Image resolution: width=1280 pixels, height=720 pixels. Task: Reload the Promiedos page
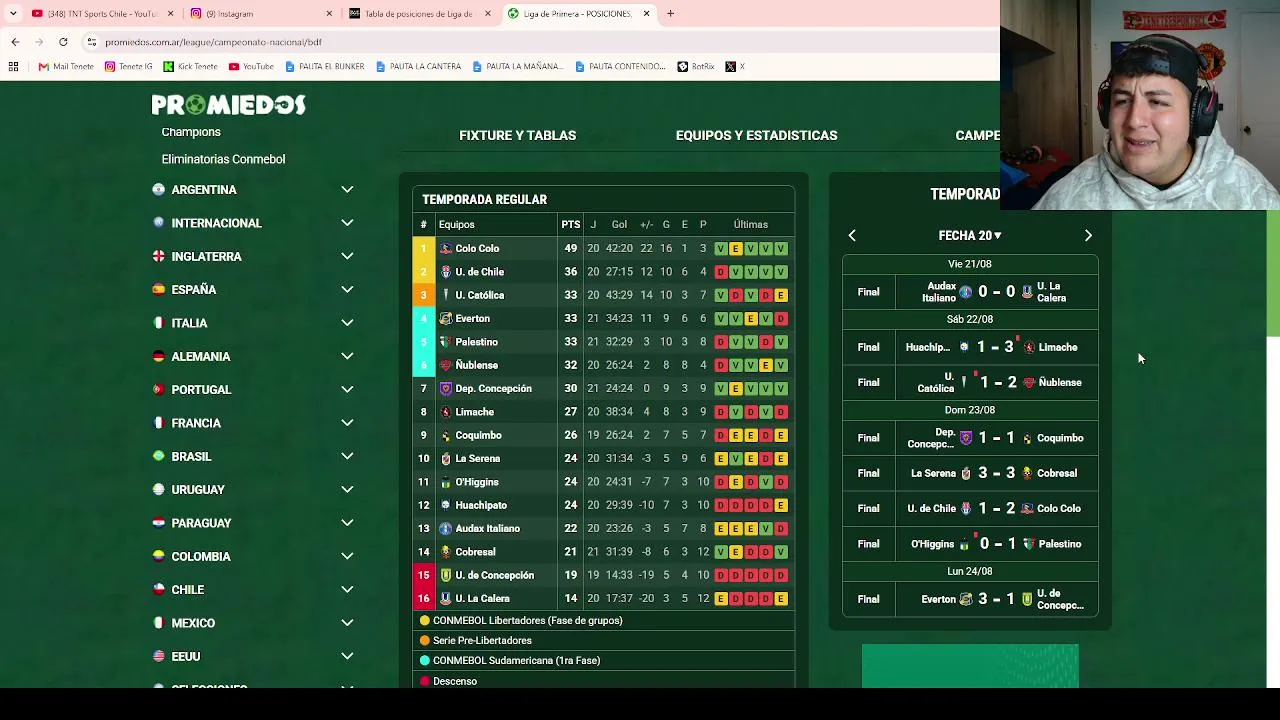point(63,42)
